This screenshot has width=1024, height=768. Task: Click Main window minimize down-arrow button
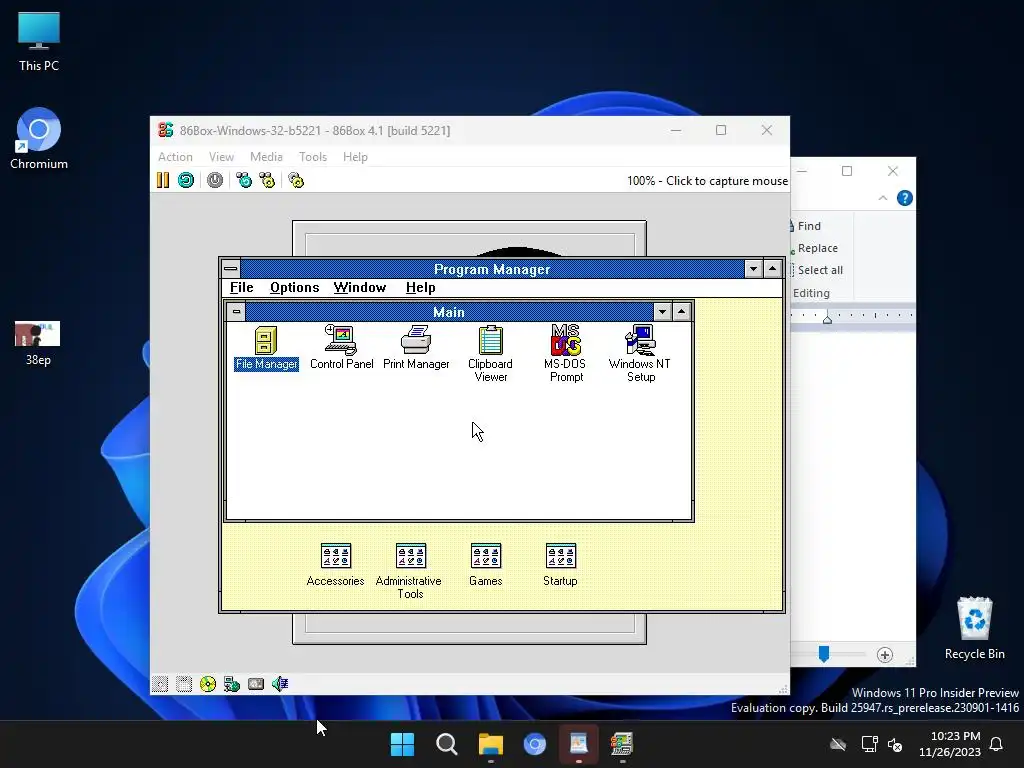tap(662, 312)
